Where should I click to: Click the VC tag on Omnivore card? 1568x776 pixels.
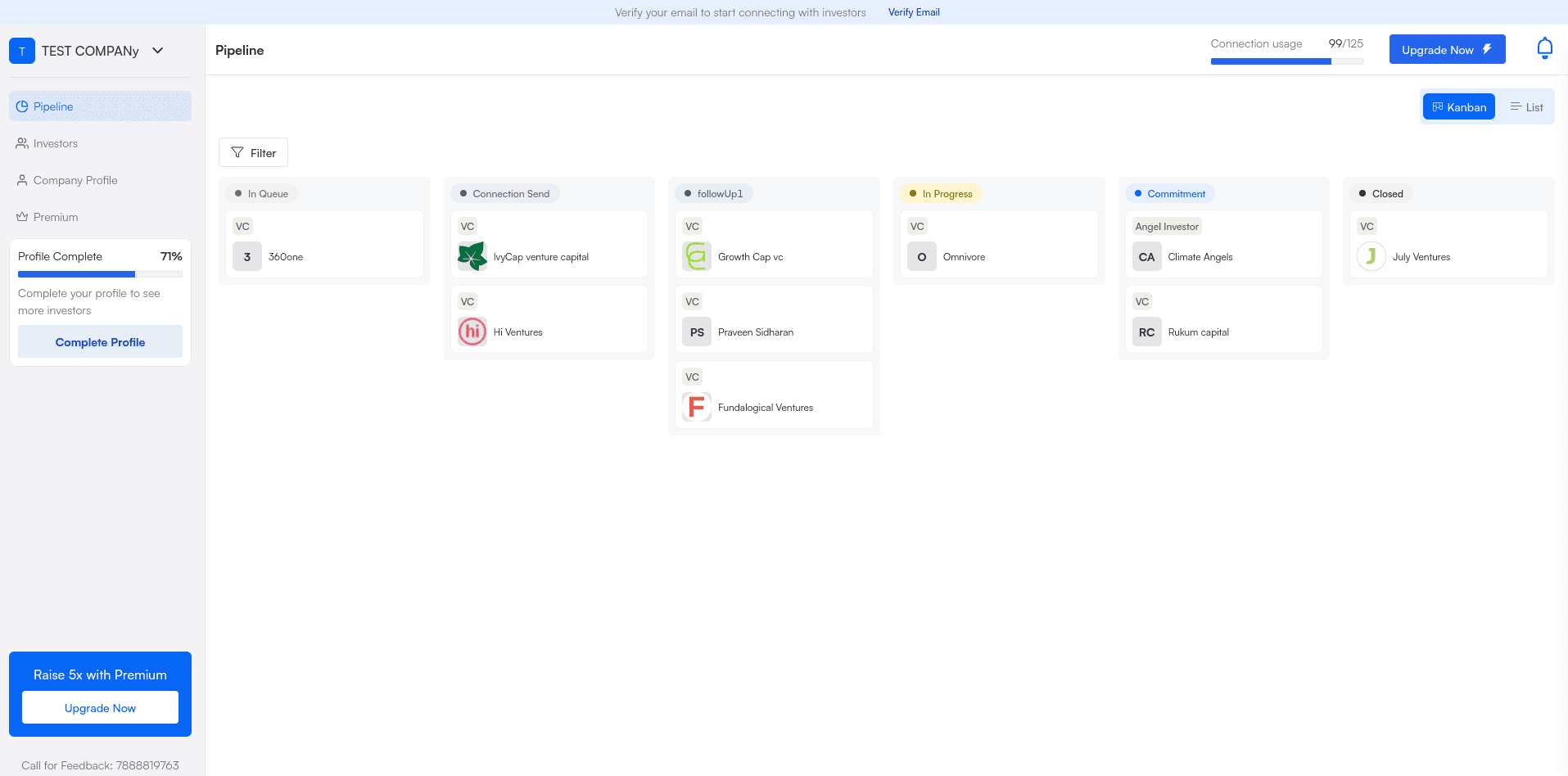tap(917, 227)
